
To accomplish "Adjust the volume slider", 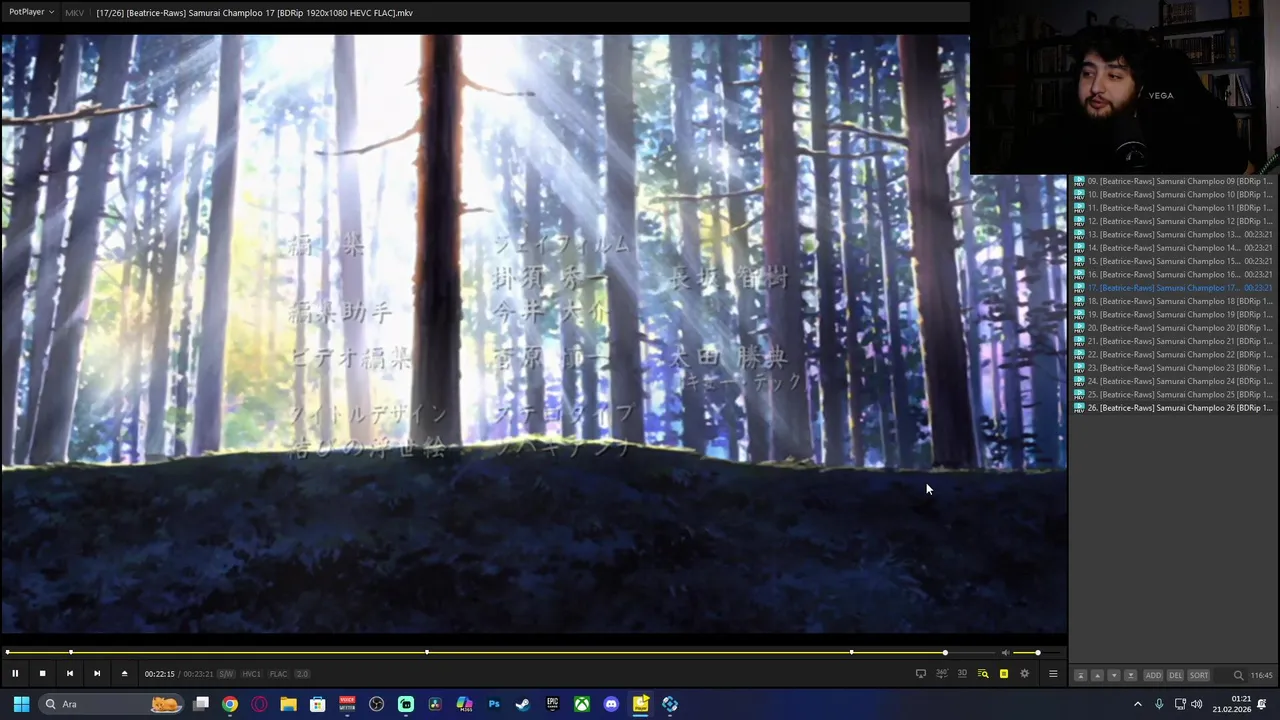I will point(1037,653).
